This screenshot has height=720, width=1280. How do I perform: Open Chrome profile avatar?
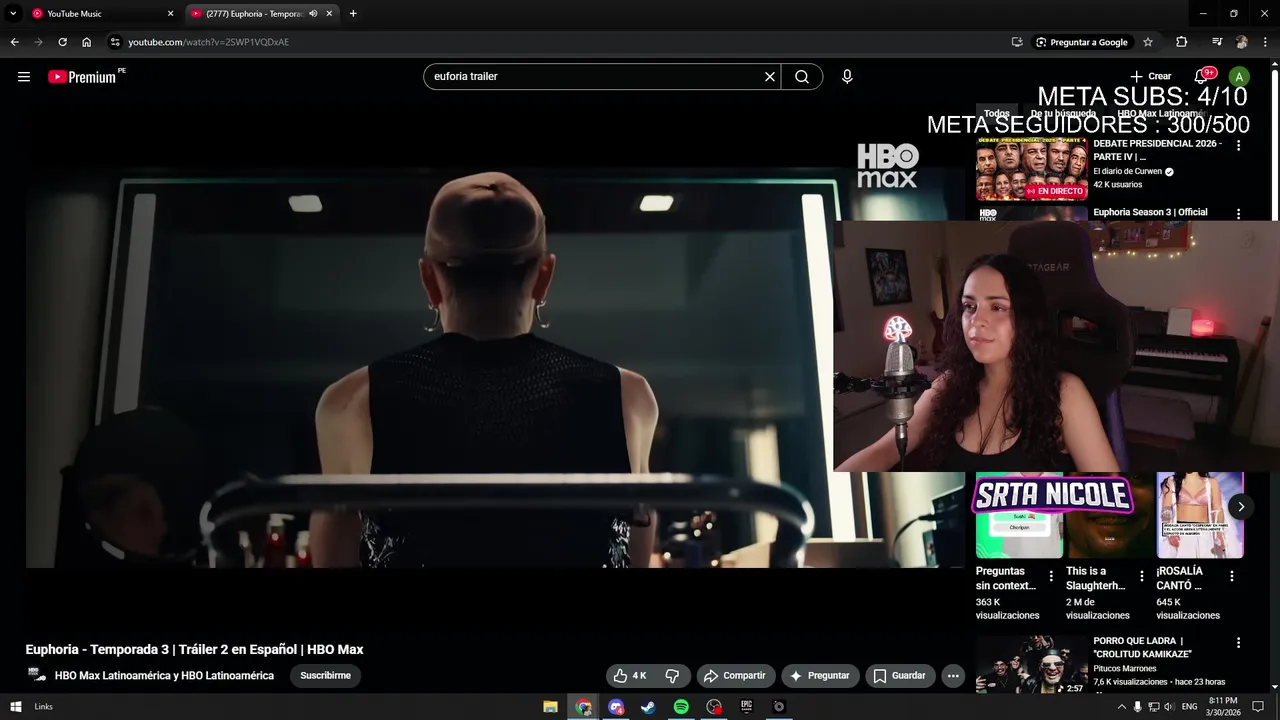(x=1242, y=42)
